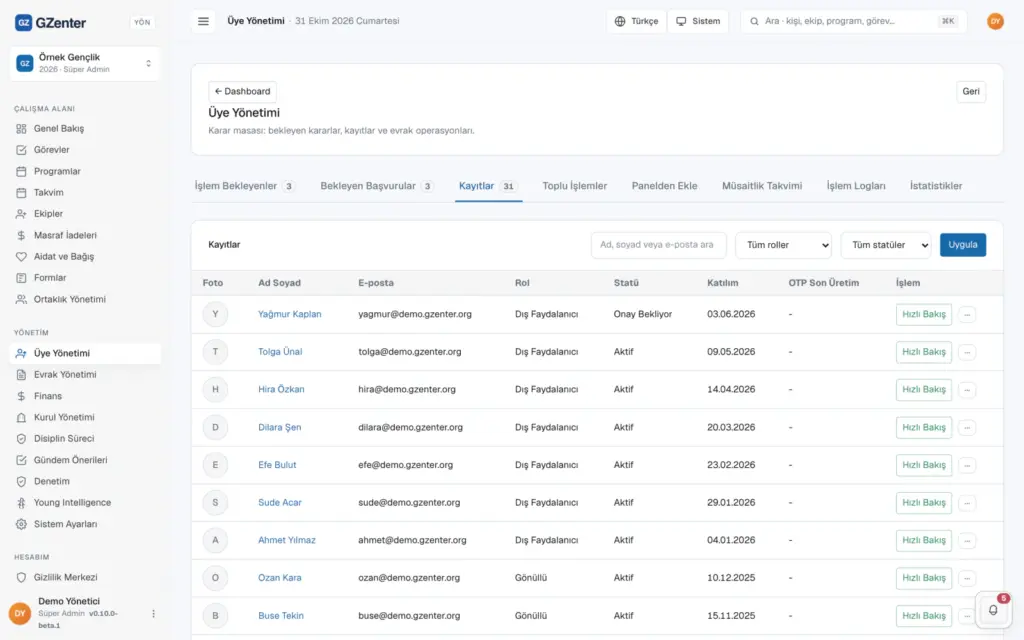Click the more options button for Yağmur Kaplan
Image resolution: width=1024 pixels, height=640 pixels.
coord(967,315)
